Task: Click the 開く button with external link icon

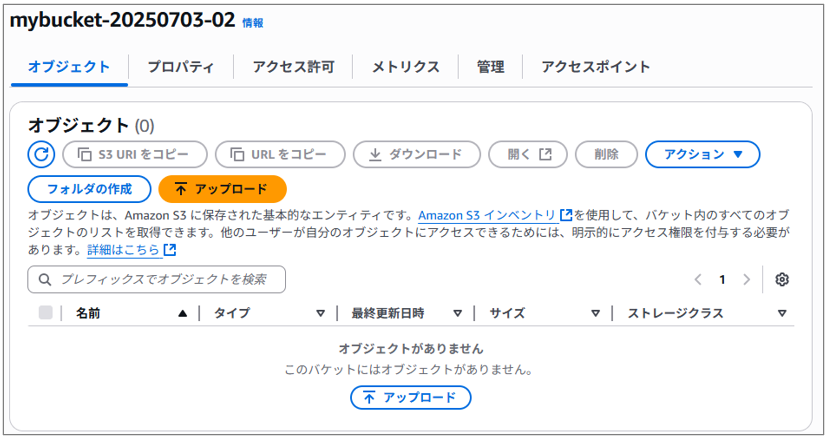Action: click(528, 154)
